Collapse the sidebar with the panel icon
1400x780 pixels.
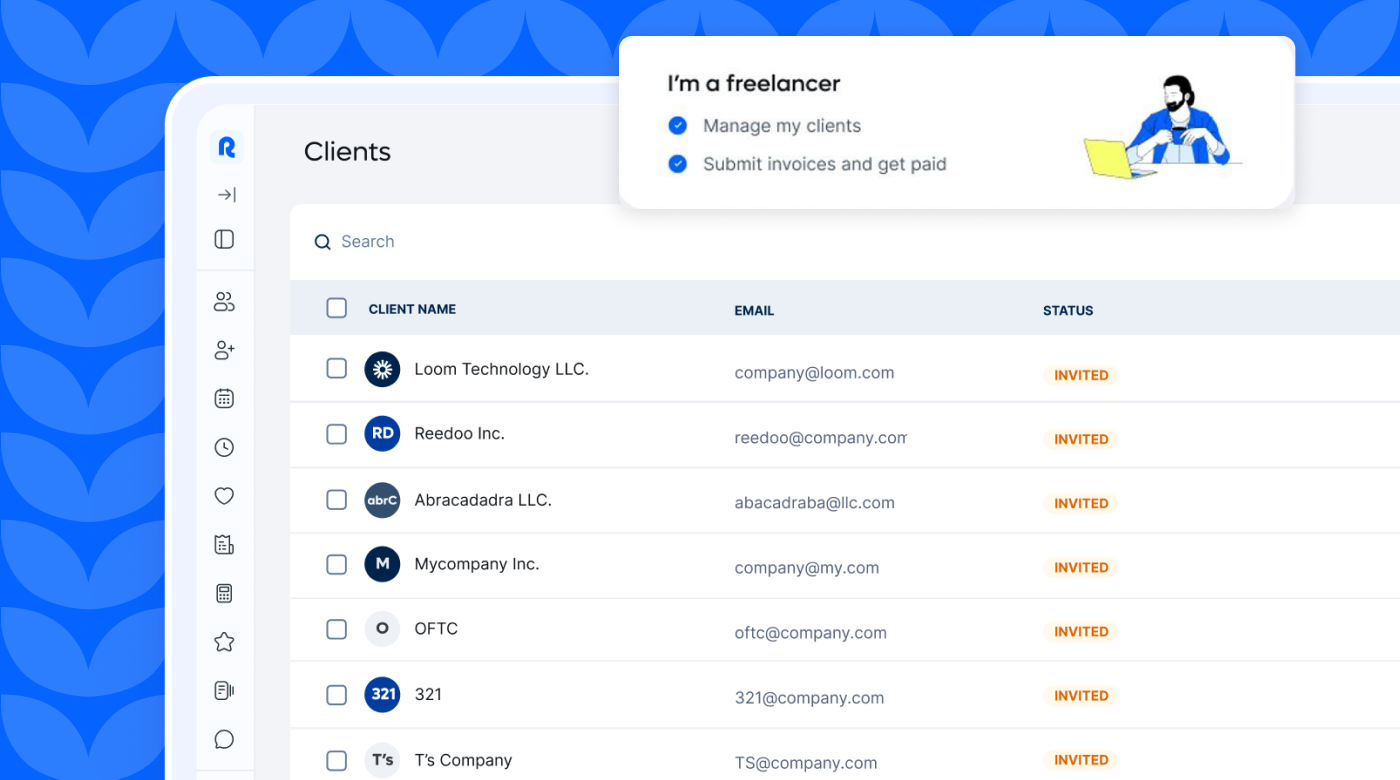click(223, 239)
